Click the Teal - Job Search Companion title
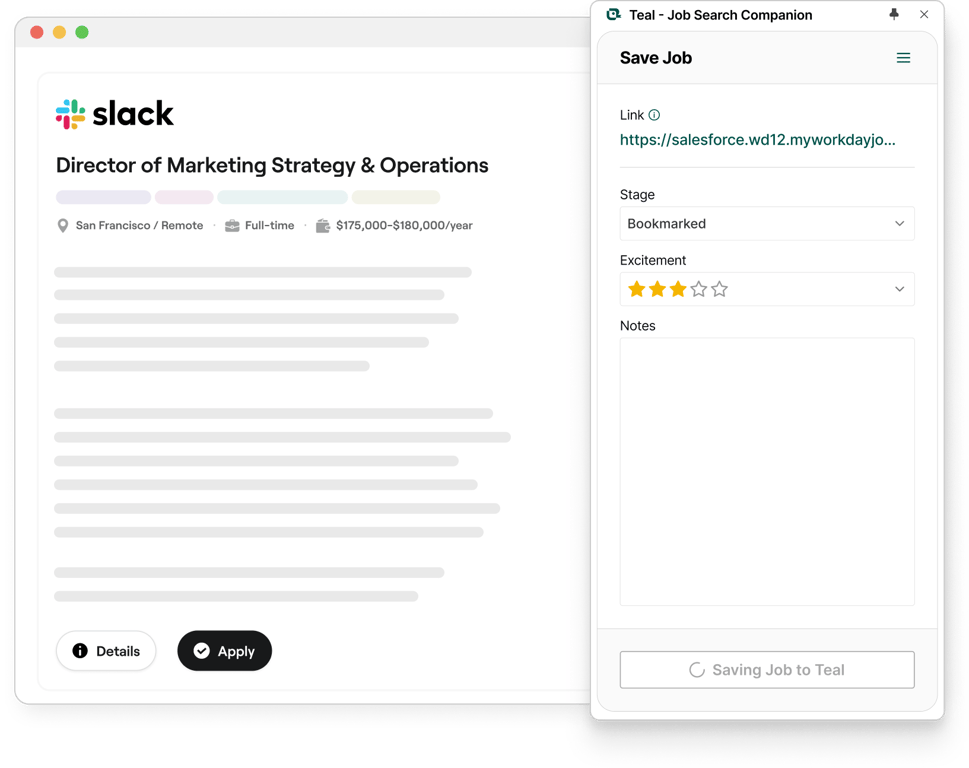Image resolution: width=969 pixels, height=768 pixels. (721, 15)
